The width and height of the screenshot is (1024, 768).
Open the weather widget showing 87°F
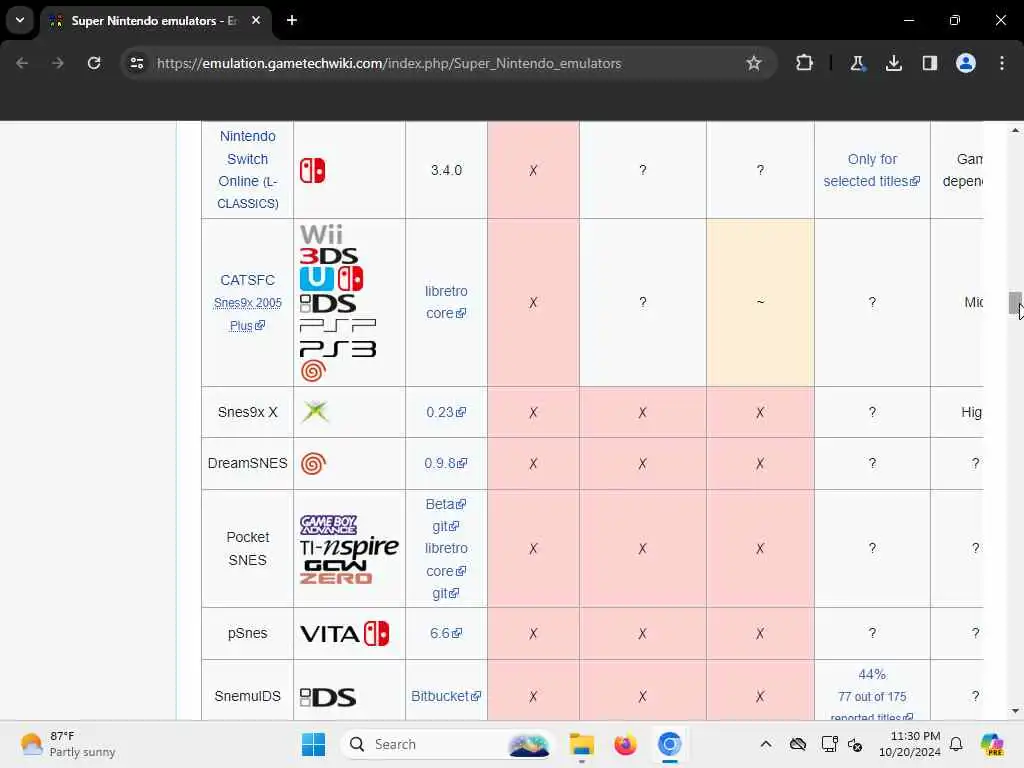click(x=67, y=744)
